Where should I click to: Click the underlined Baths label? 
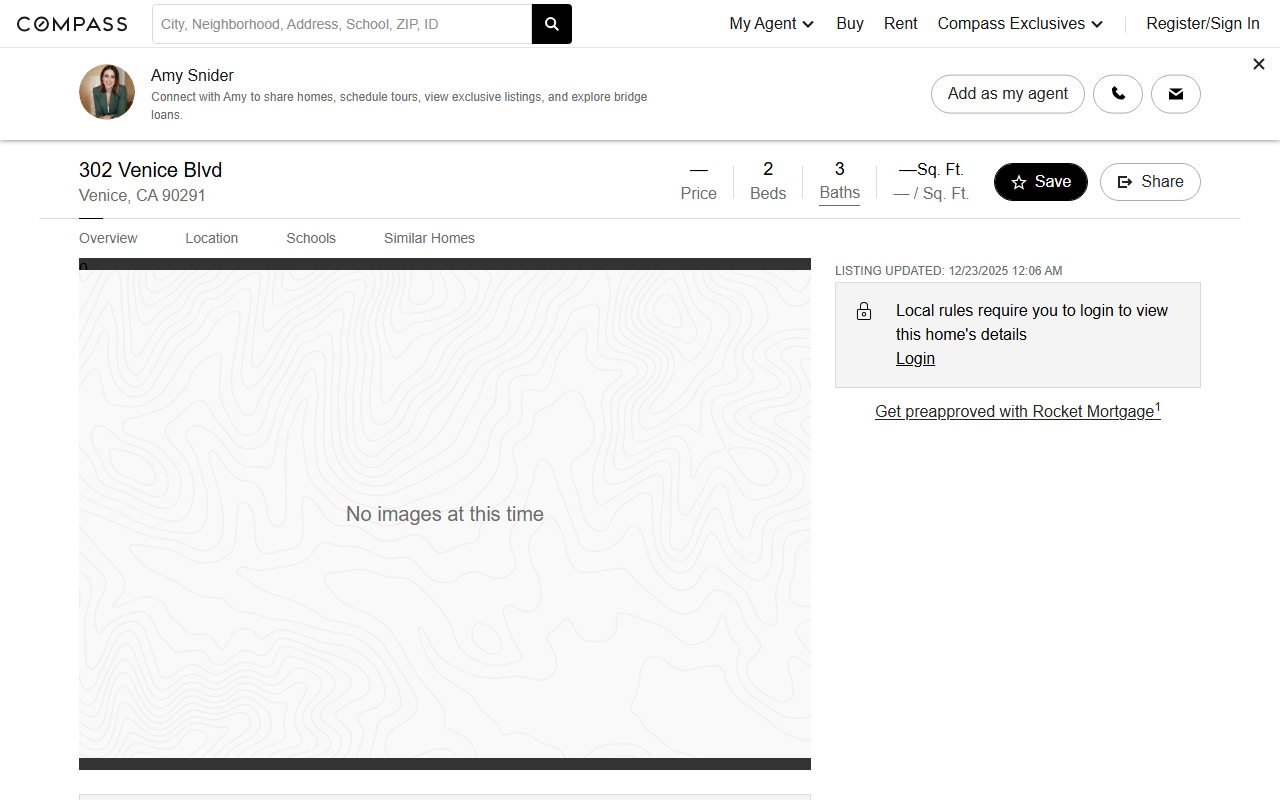[x=840, y=193]
